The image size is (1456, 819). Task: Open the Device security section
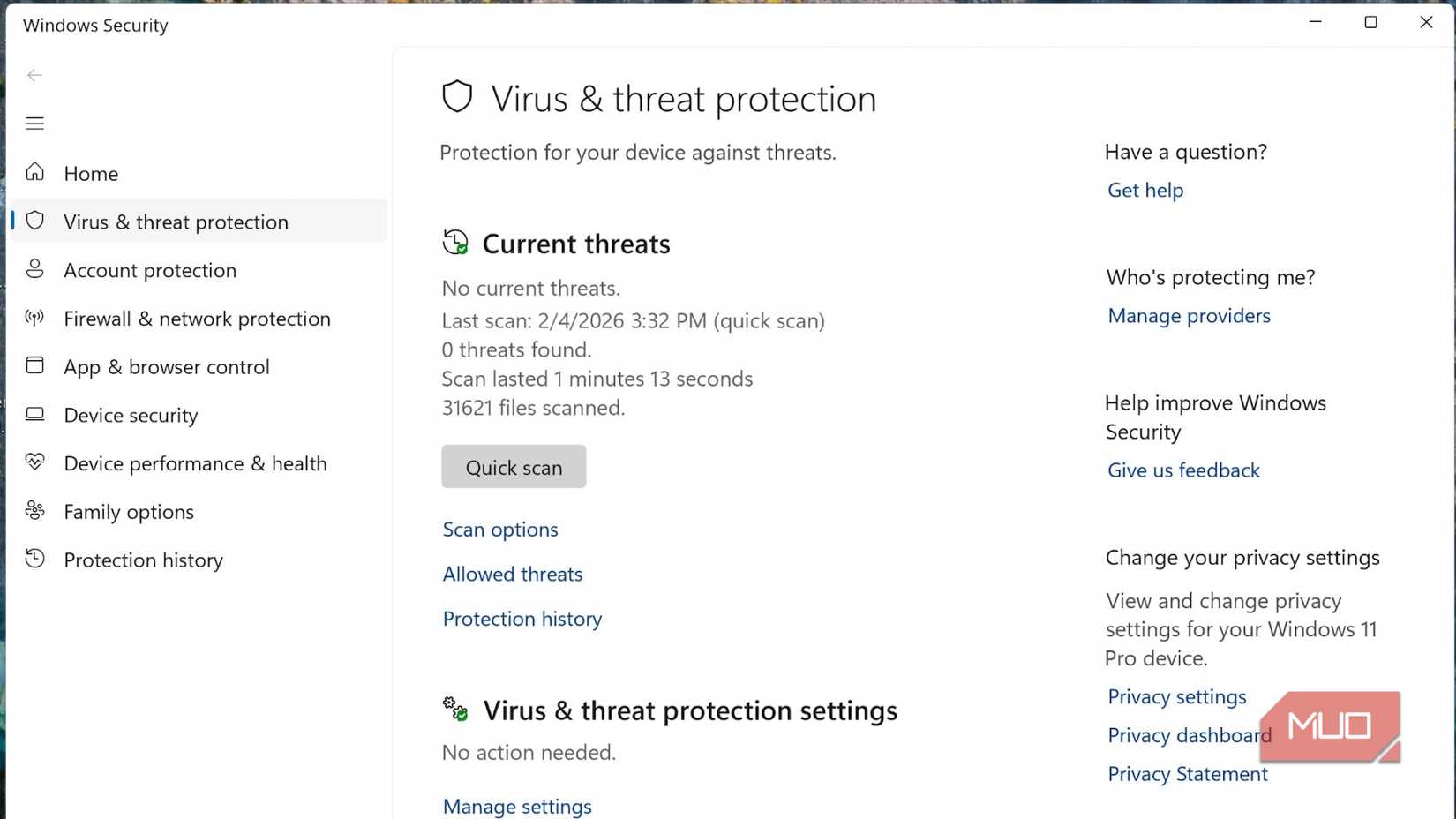pyautogui.click(x=131, y=415)
